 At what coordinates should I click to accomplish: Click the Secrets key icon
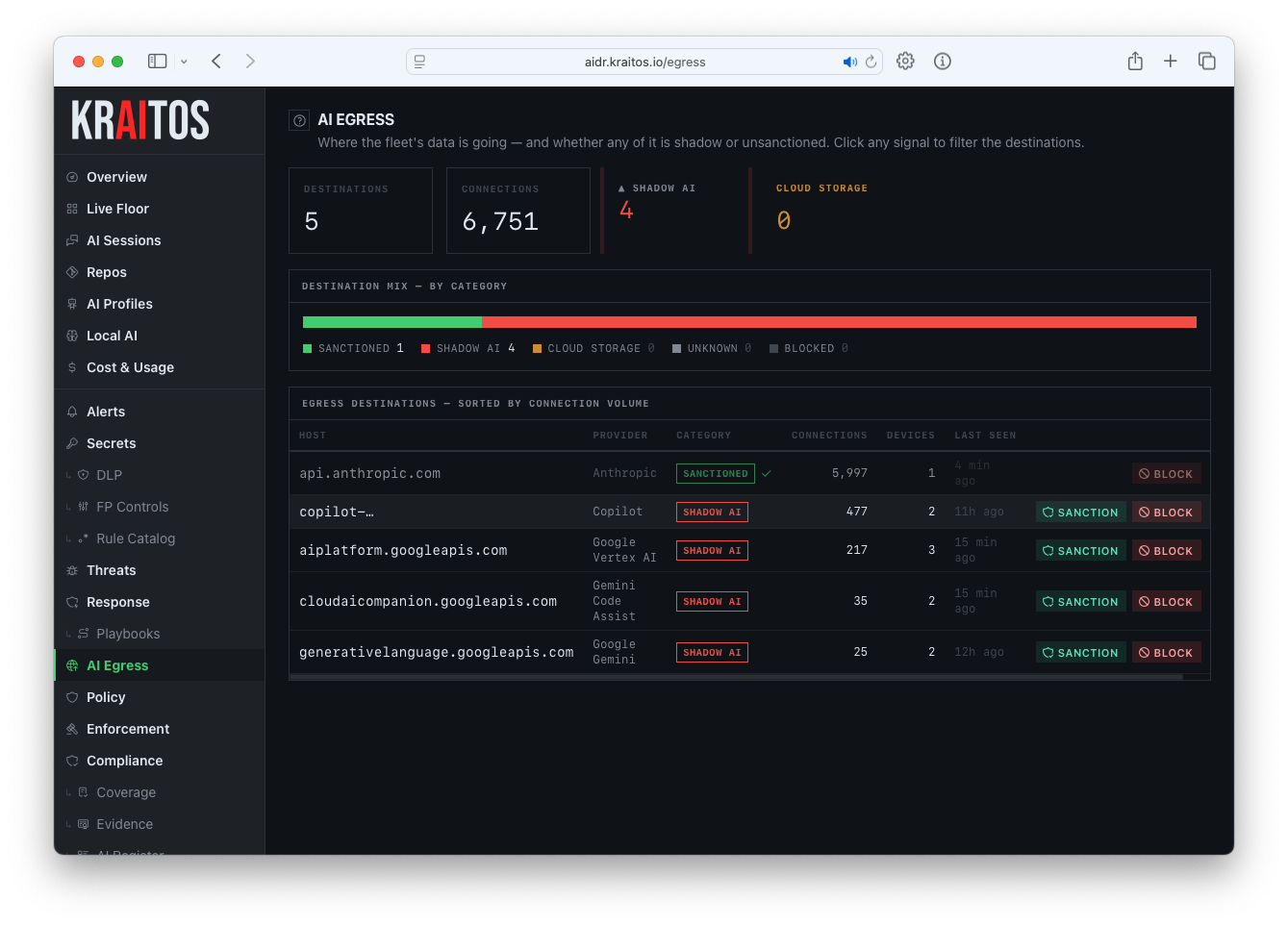click(x=72, y=443)
